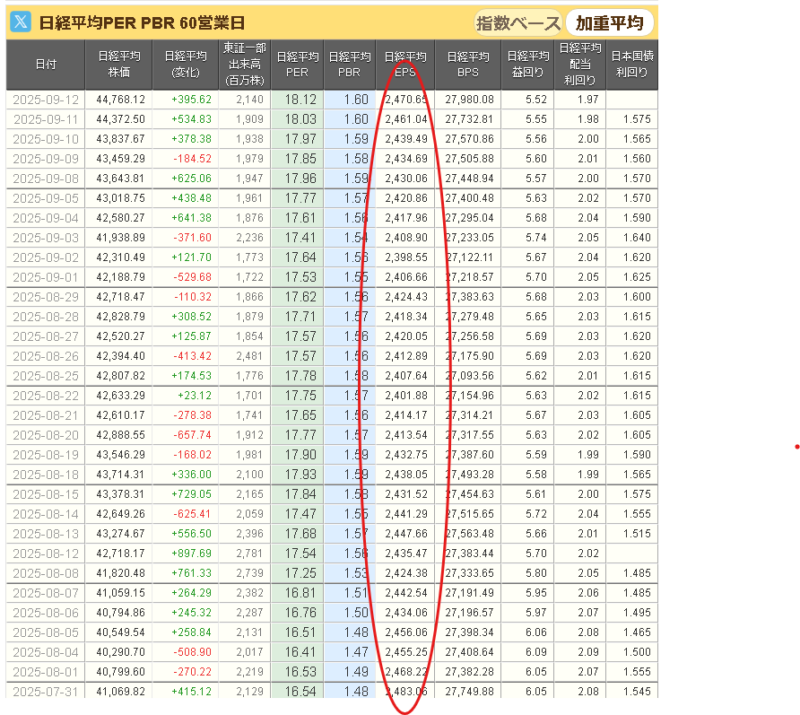The width and height of the screenshot is (800, 715).
Task: Click the 日経平均配当利回り column header
Action: [x=580, y=65]
